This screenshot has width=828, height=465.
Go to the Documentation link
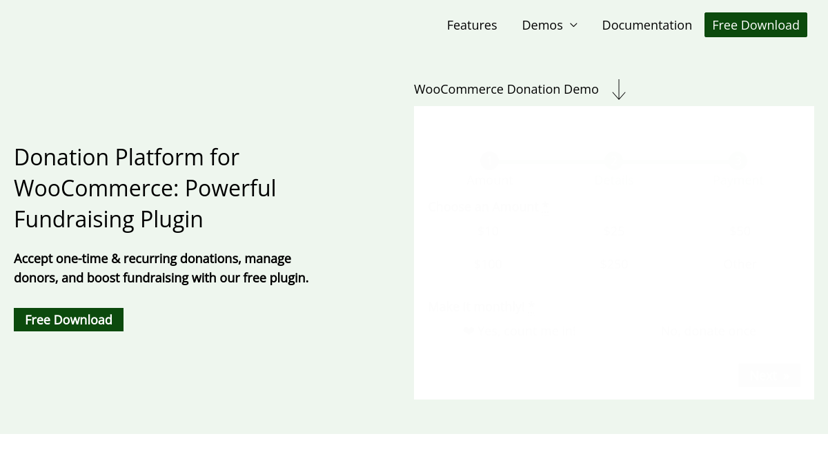pos(646,25)
